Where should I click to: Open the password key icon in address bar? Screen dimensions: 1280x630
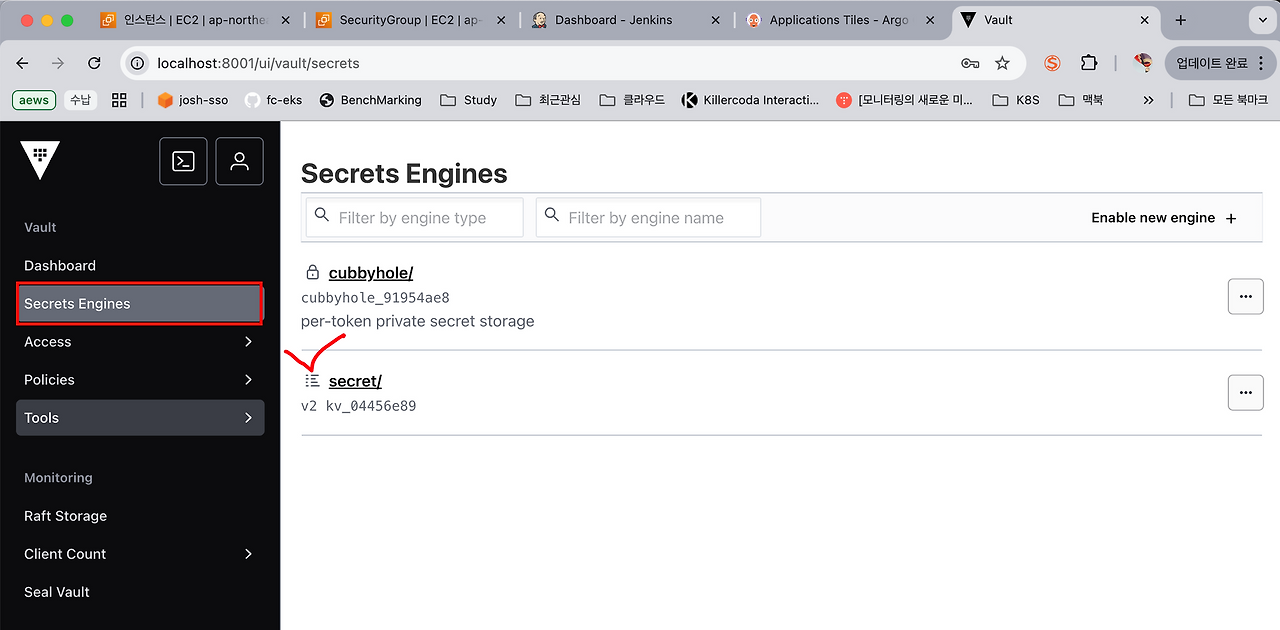970,63
